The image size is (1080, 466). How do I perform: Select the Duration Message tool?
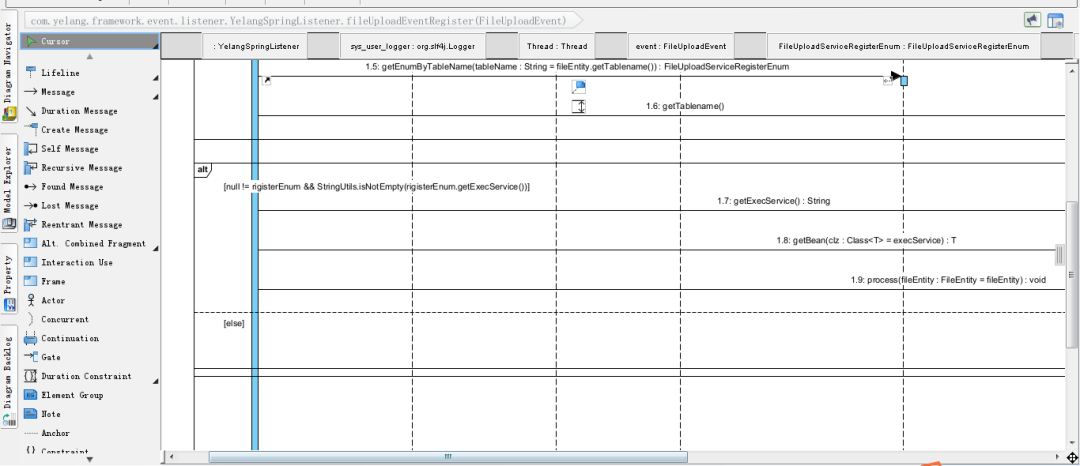click(79, 111)
